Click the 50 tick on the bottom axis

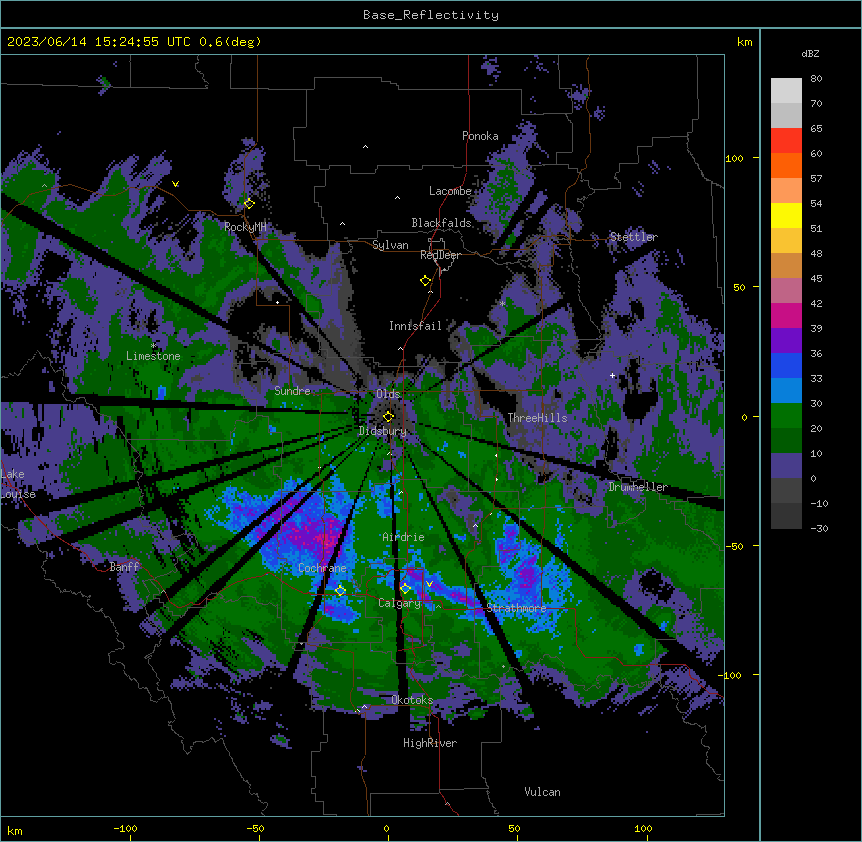(x=514, y=828)
